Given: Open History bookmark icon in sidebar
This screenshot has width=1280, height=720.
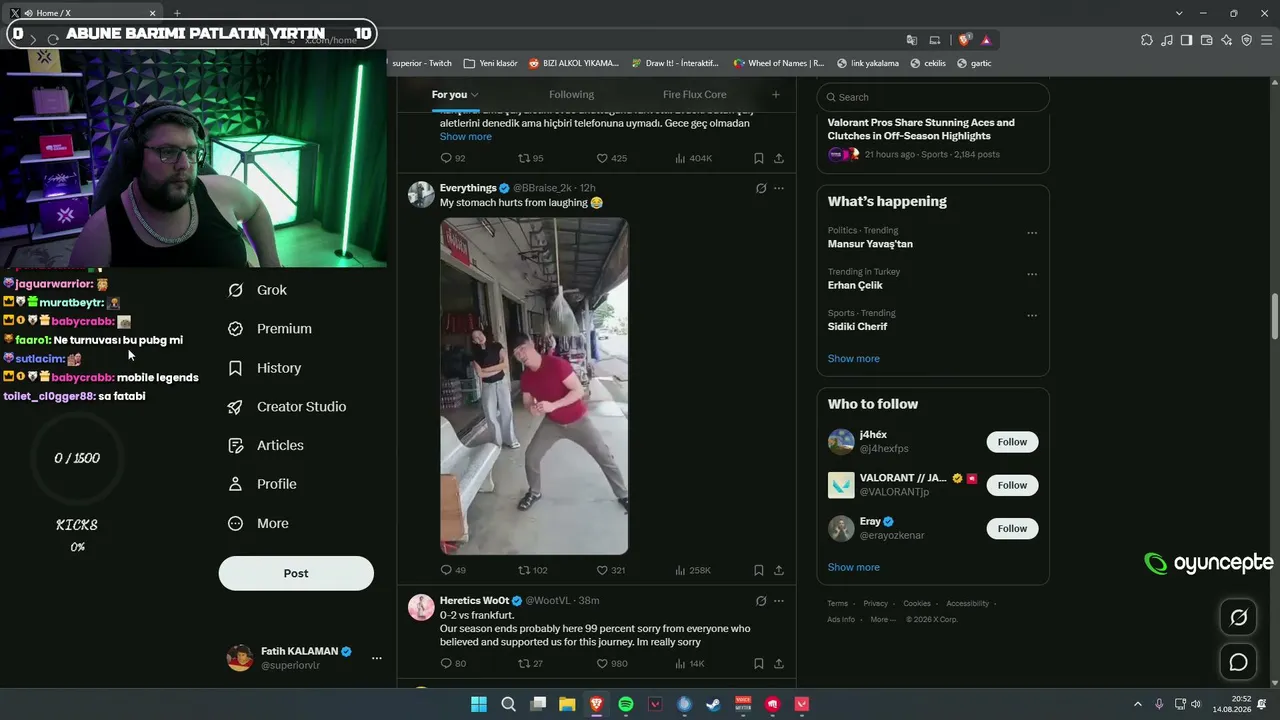Looking at the screenshot, I should pyautogui.click(x=235, y=368).
